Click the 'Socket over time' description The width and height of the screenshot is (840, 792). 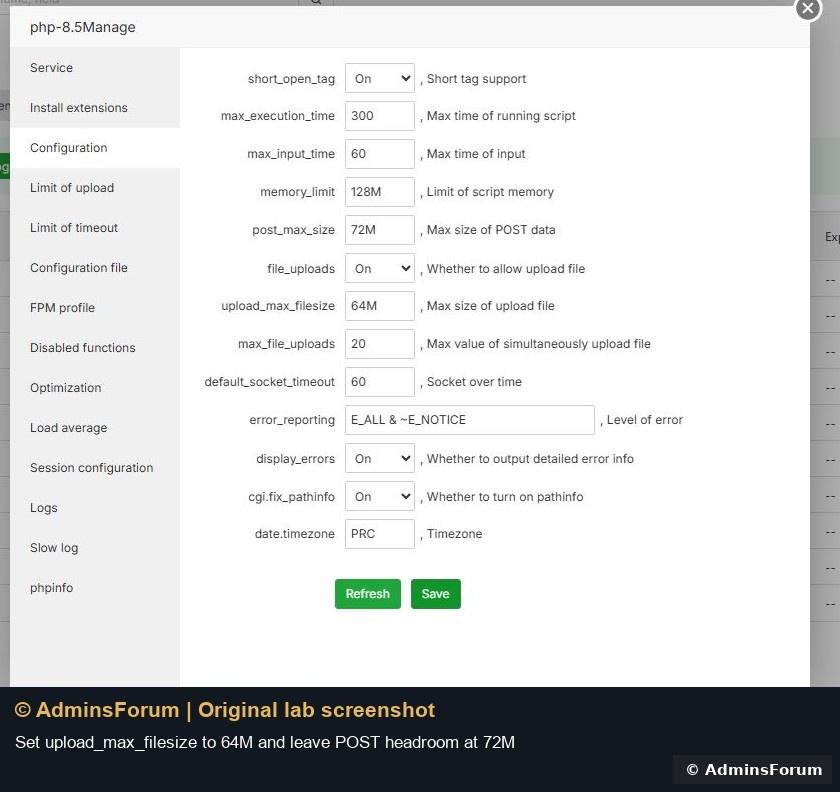point(474,382)
